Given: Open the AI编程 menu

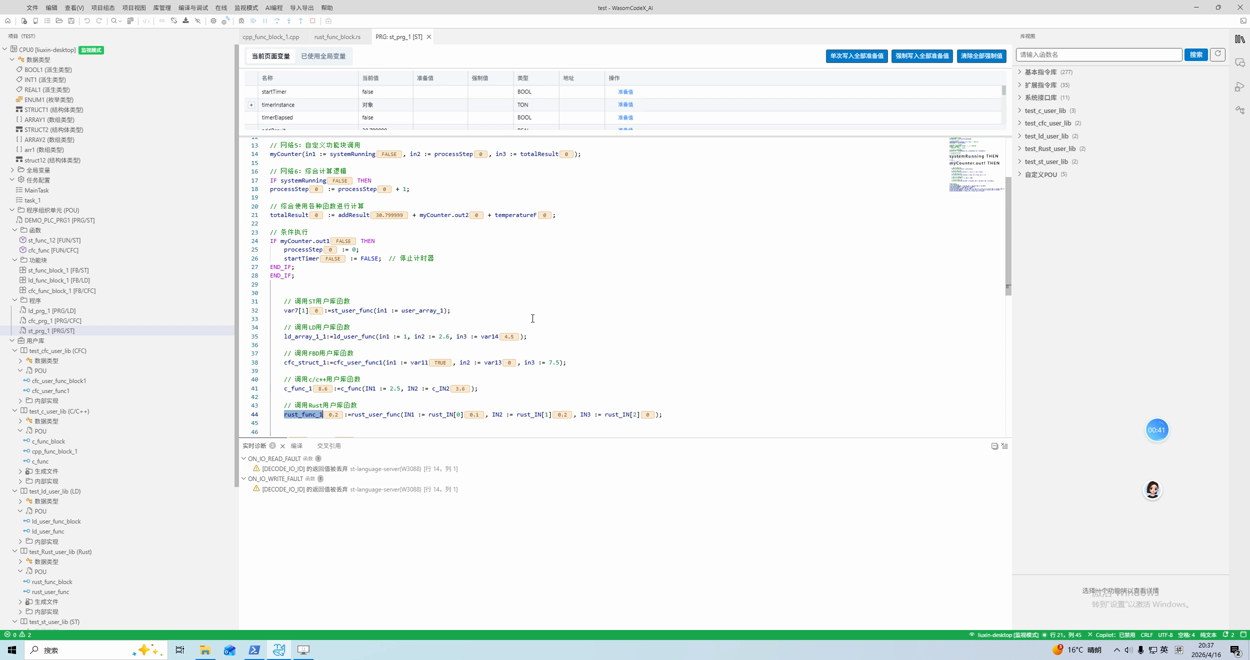Looking at the screenshot, I should 274,8.
